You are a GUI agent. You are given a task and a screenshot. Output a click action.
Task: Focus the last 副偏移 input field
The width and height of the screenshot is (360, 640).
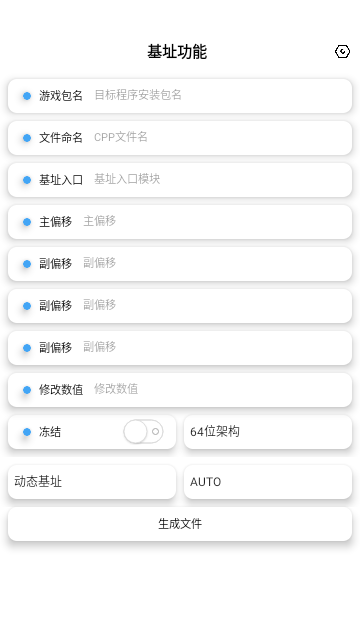coord(215,348)
